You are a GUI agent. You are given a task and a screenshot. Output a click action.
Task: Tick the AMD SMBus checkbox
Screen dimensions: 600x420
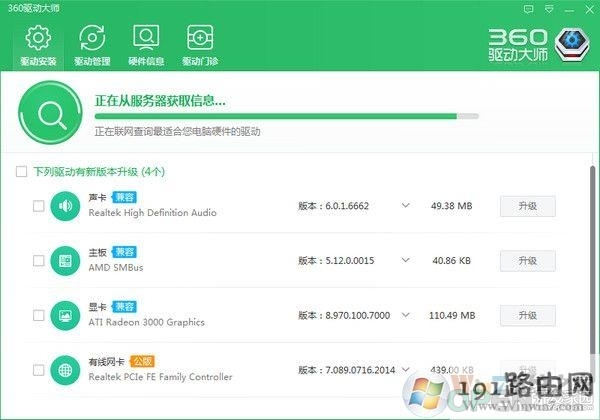tap(39, 261)
